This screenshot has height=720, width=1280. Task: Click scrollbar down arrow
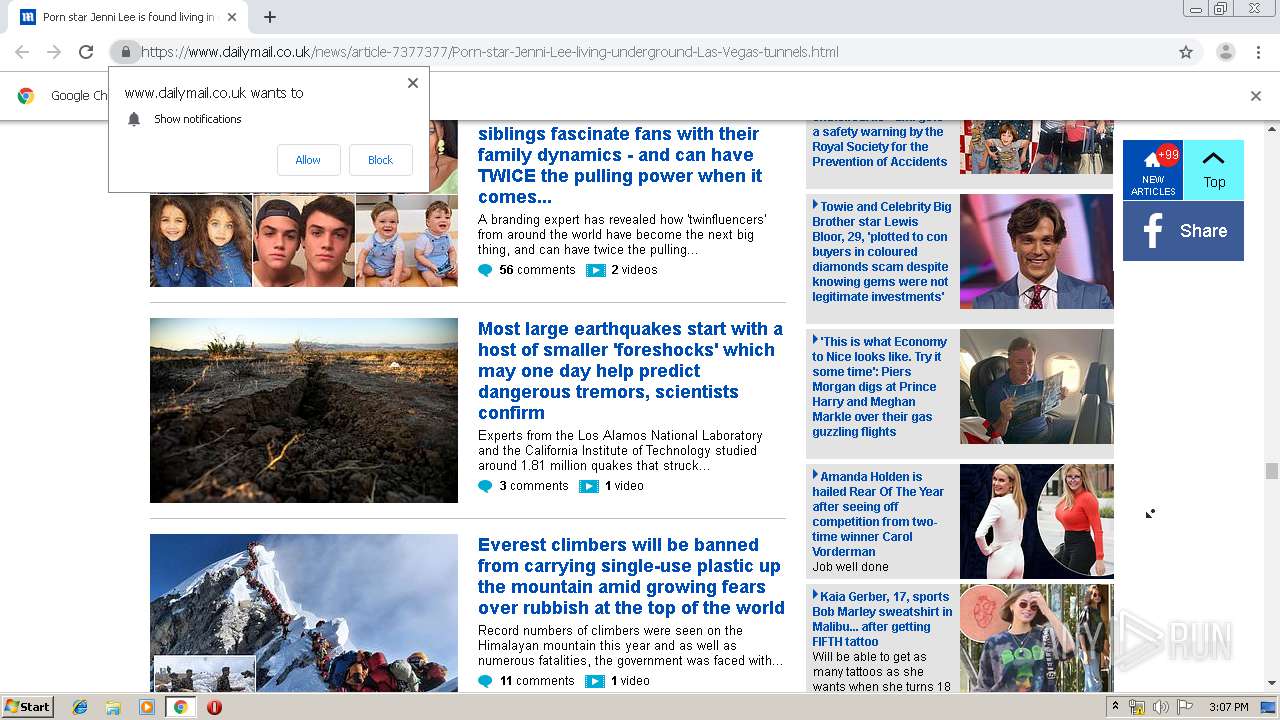tap(1271, 684)
